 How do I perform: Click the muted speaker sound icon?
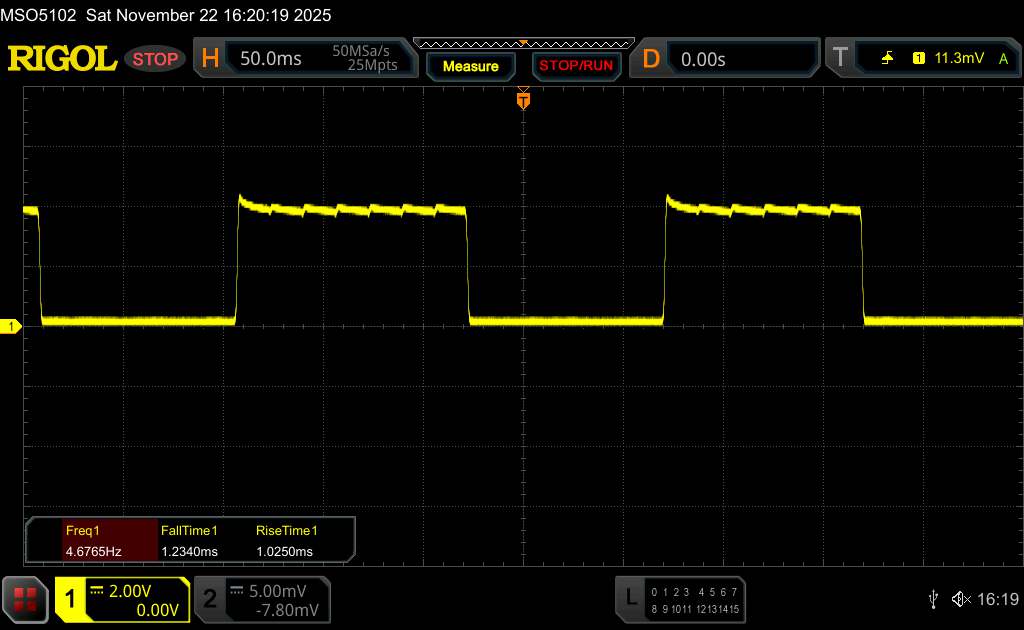click(x=960, y=599)
